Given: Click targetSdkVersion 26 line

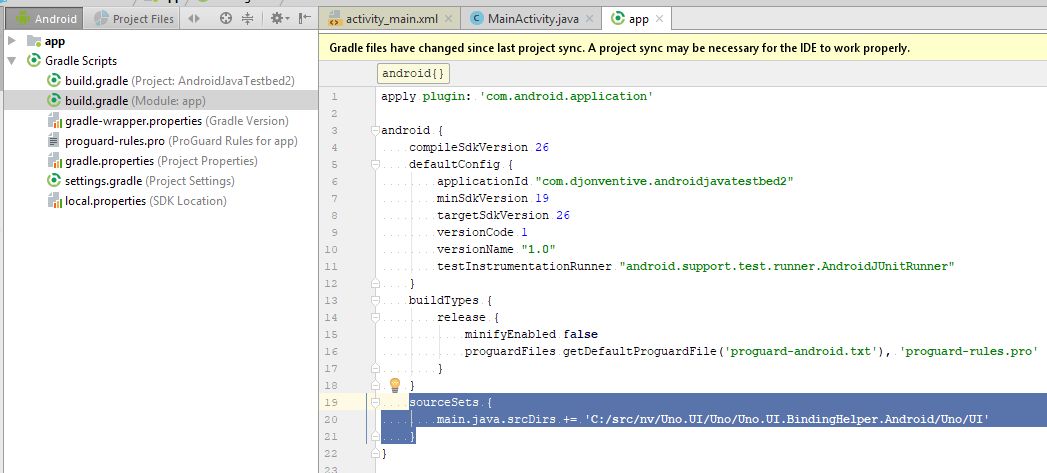Looking at the screenshot, I should point(503,215).
